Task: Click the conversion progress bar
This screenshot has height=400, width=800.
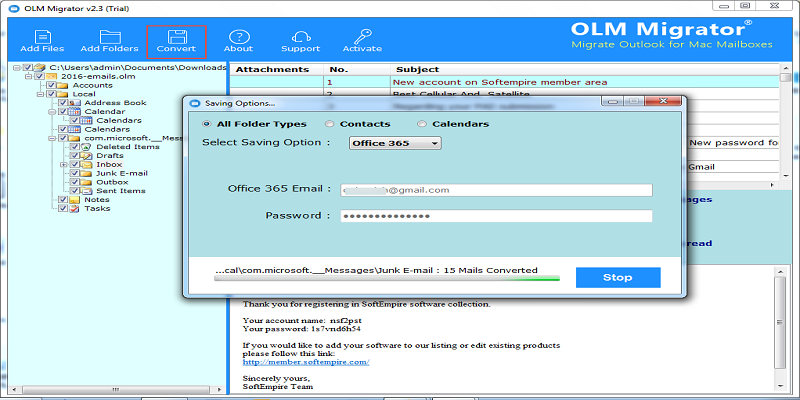Action: 387,279
